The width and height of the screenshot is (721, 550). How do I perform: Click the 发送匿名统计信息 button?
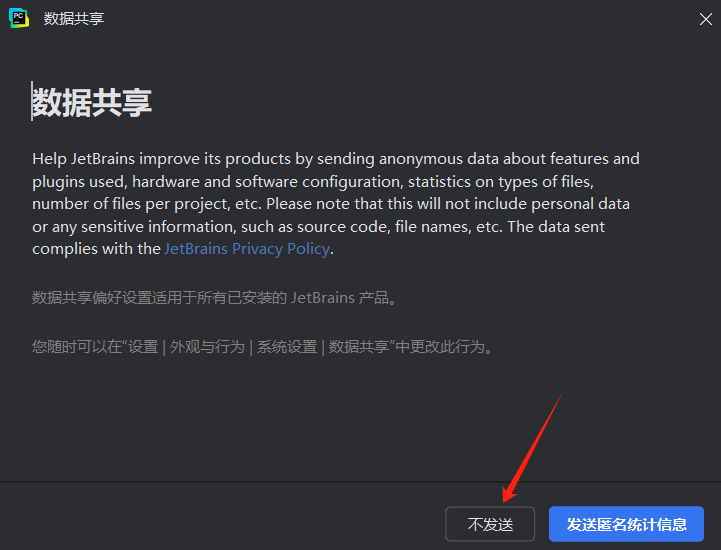click(626, 524)
